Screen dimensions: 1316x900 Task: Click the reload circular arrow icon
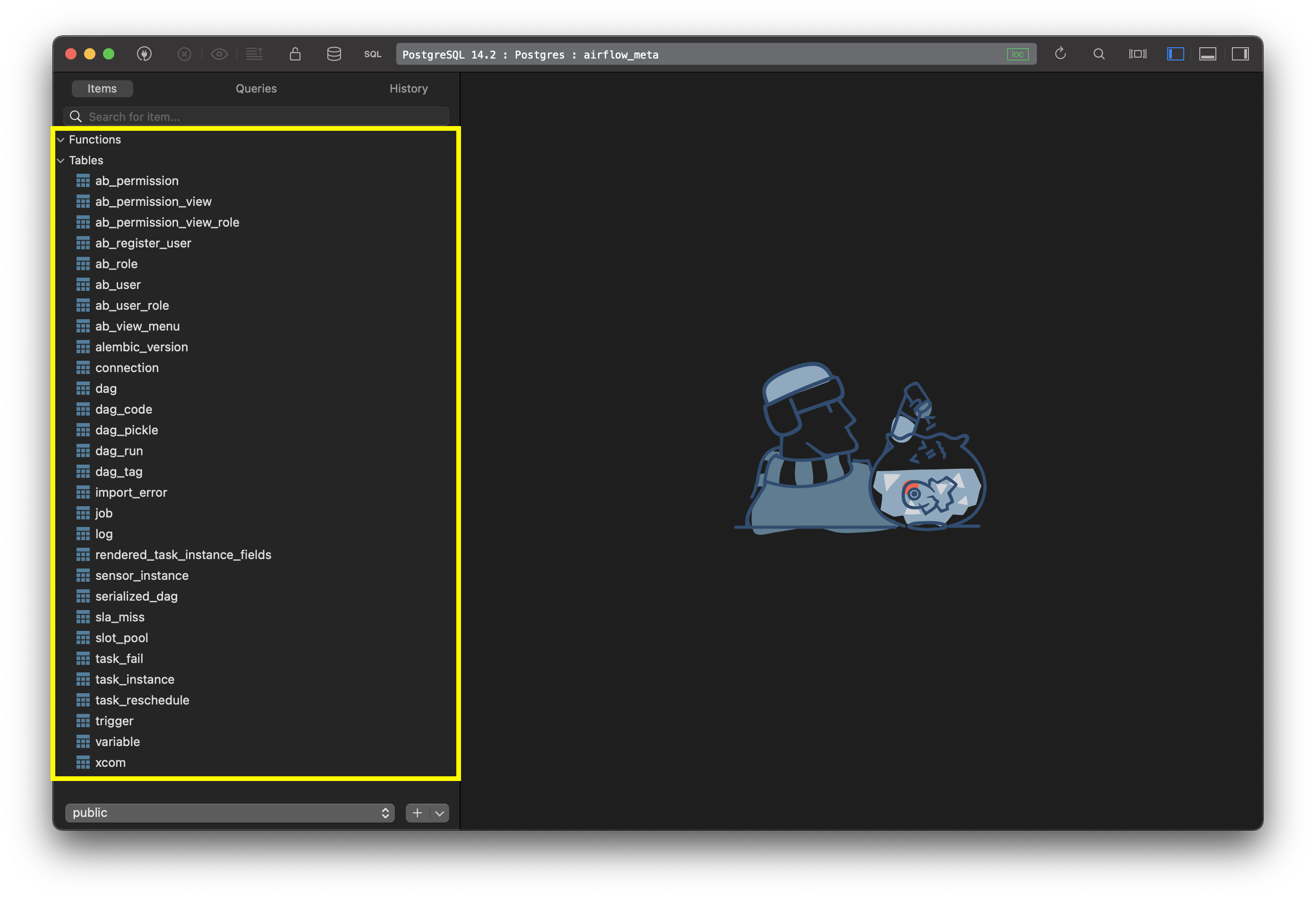click(x=1060, y=54)
